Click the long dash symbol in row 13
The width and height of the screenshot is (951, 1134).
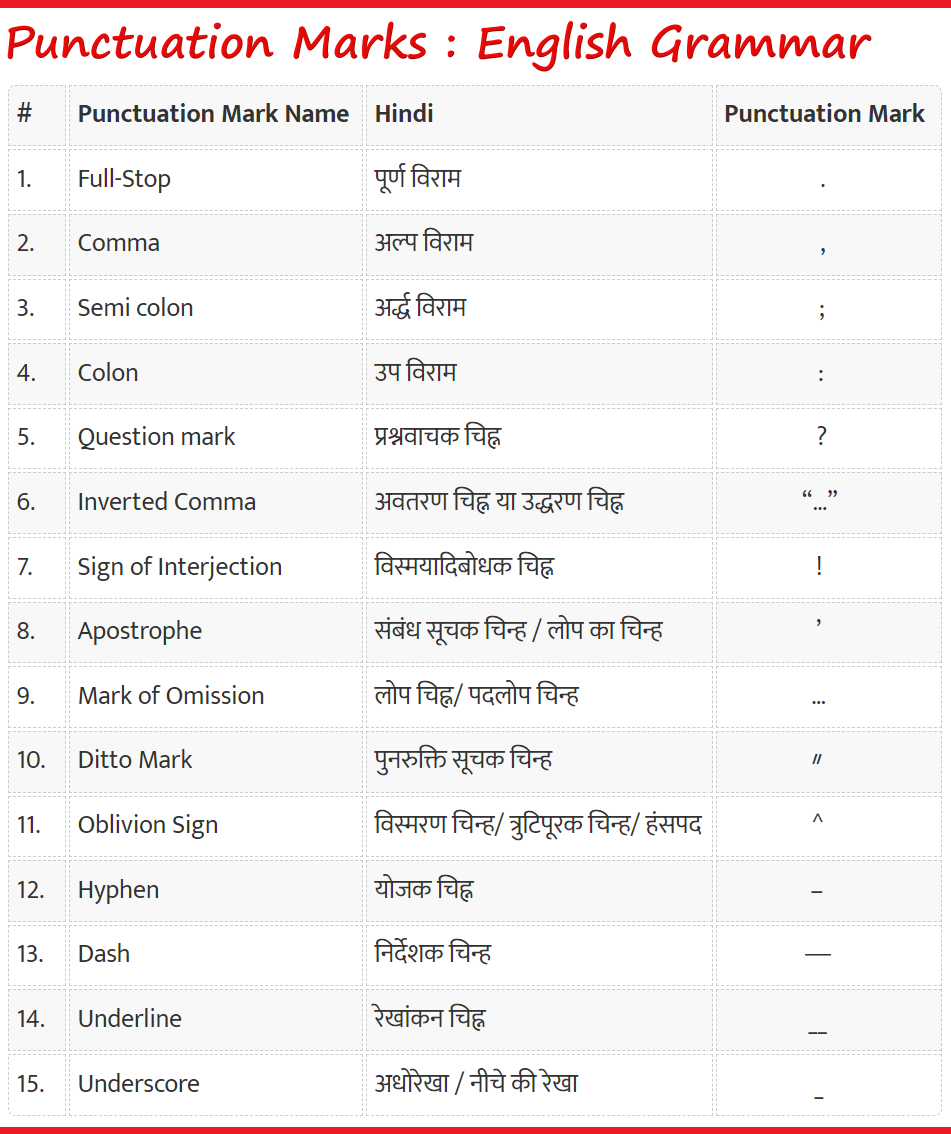(x=818, y=954)
